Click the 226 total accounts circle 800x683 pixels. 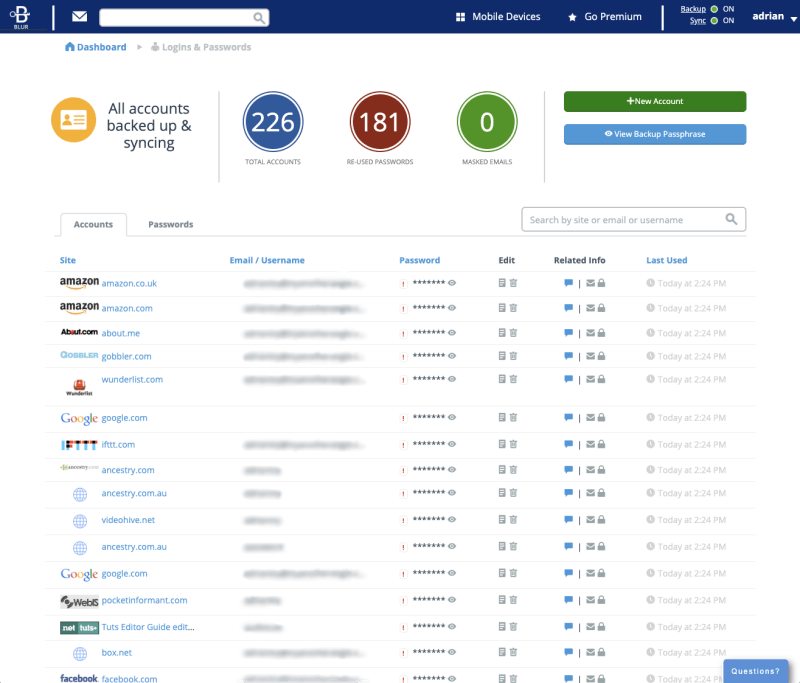pos(273,122)
